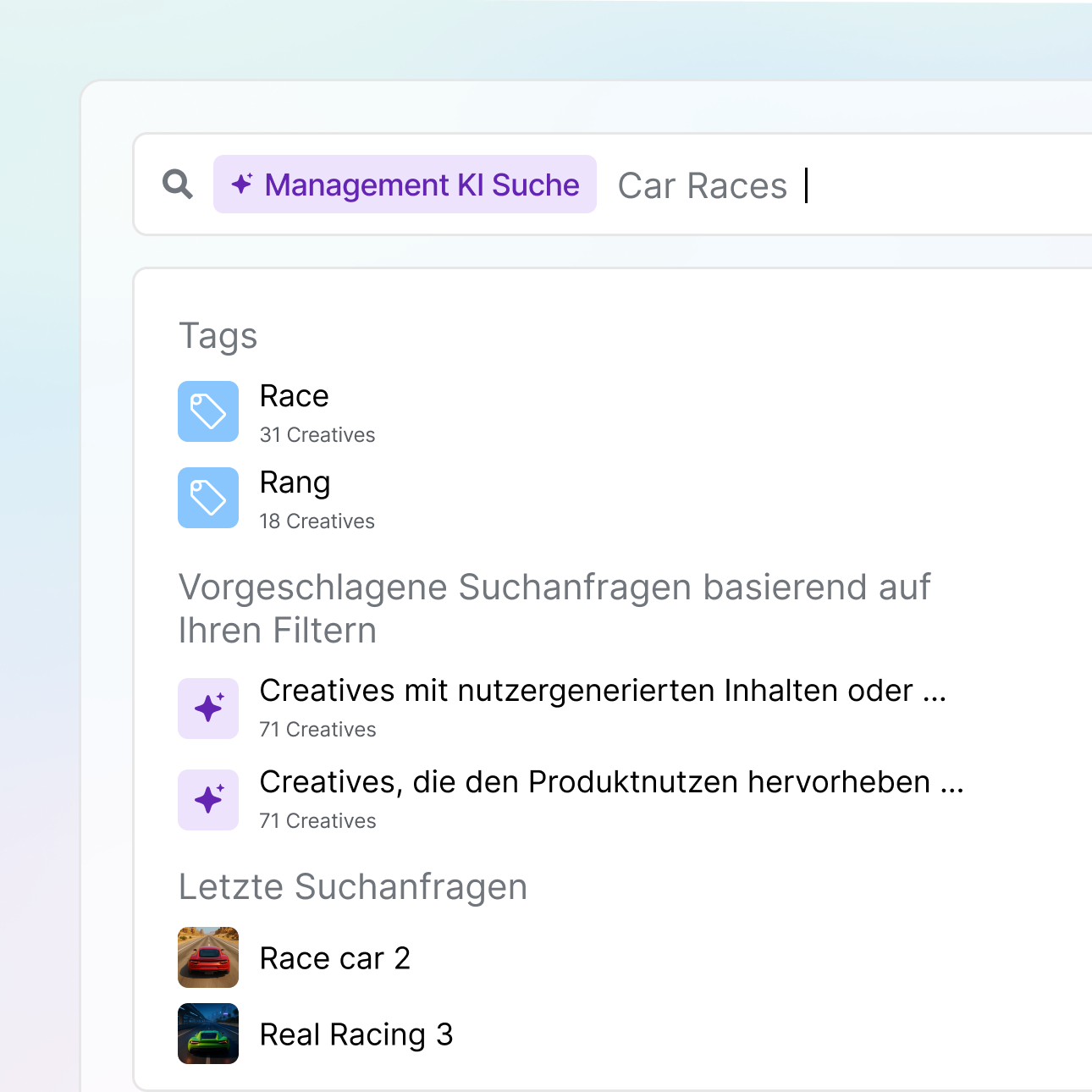Click the 18 Creatives count under Rang

(x=317, y=521)
